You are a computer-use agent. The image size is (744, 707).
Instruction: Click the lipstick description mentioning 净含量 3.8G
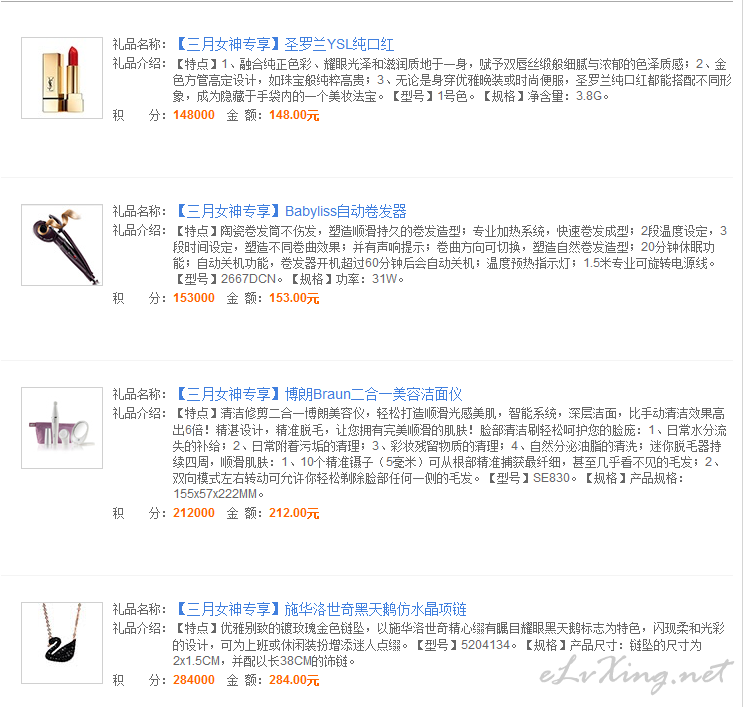pyautogui.click(x=452, y=80)
